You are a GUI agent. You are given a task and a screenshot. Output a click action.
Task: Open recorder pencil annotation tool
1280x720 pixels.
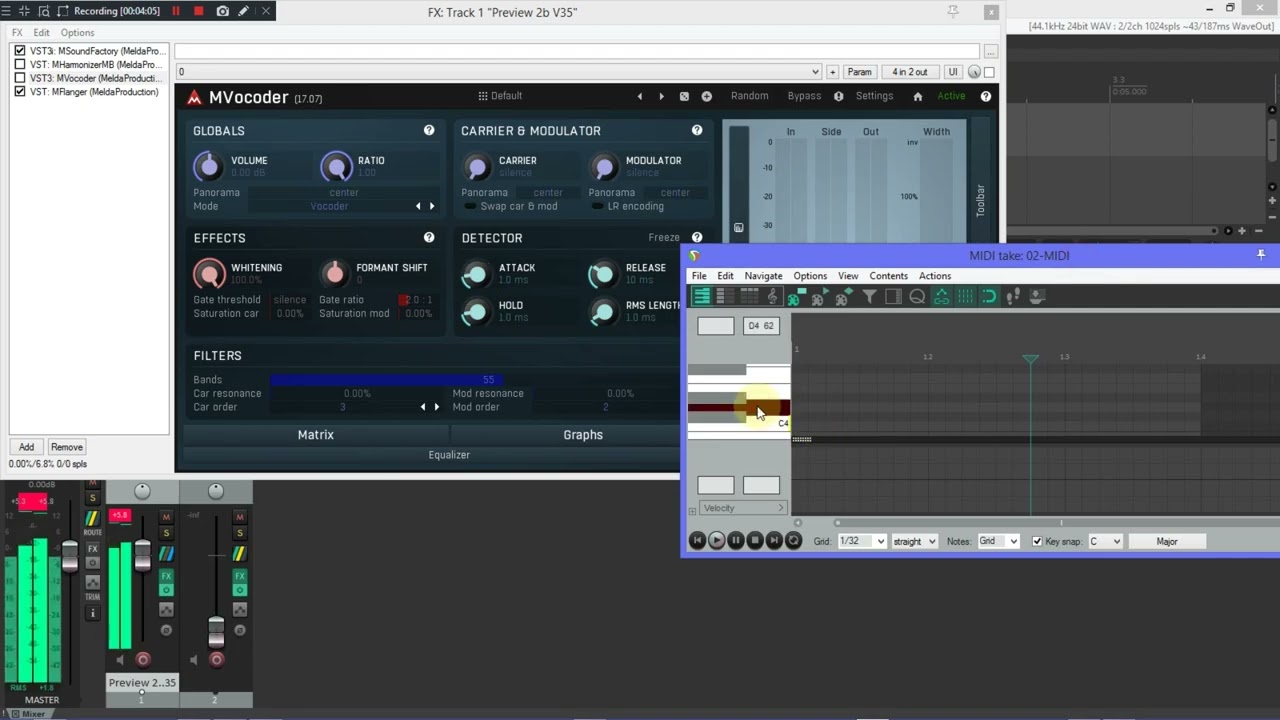(243, 11)
